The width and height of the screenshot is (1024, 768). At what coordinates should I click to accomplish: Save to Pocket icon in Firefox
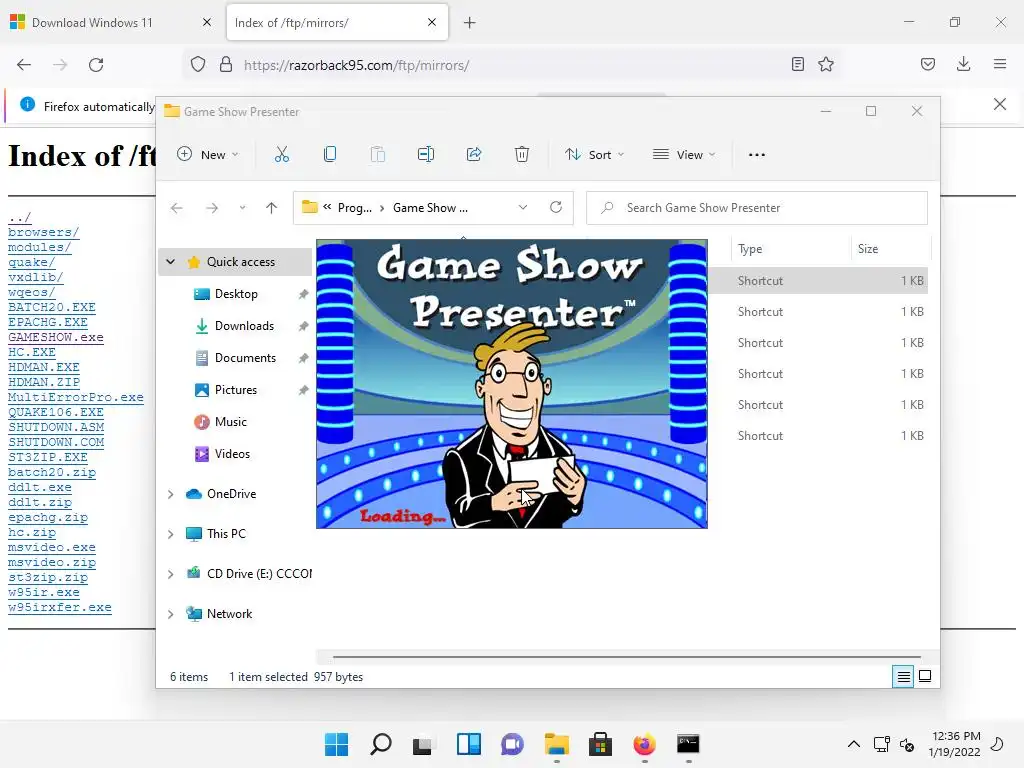(928, 64)
